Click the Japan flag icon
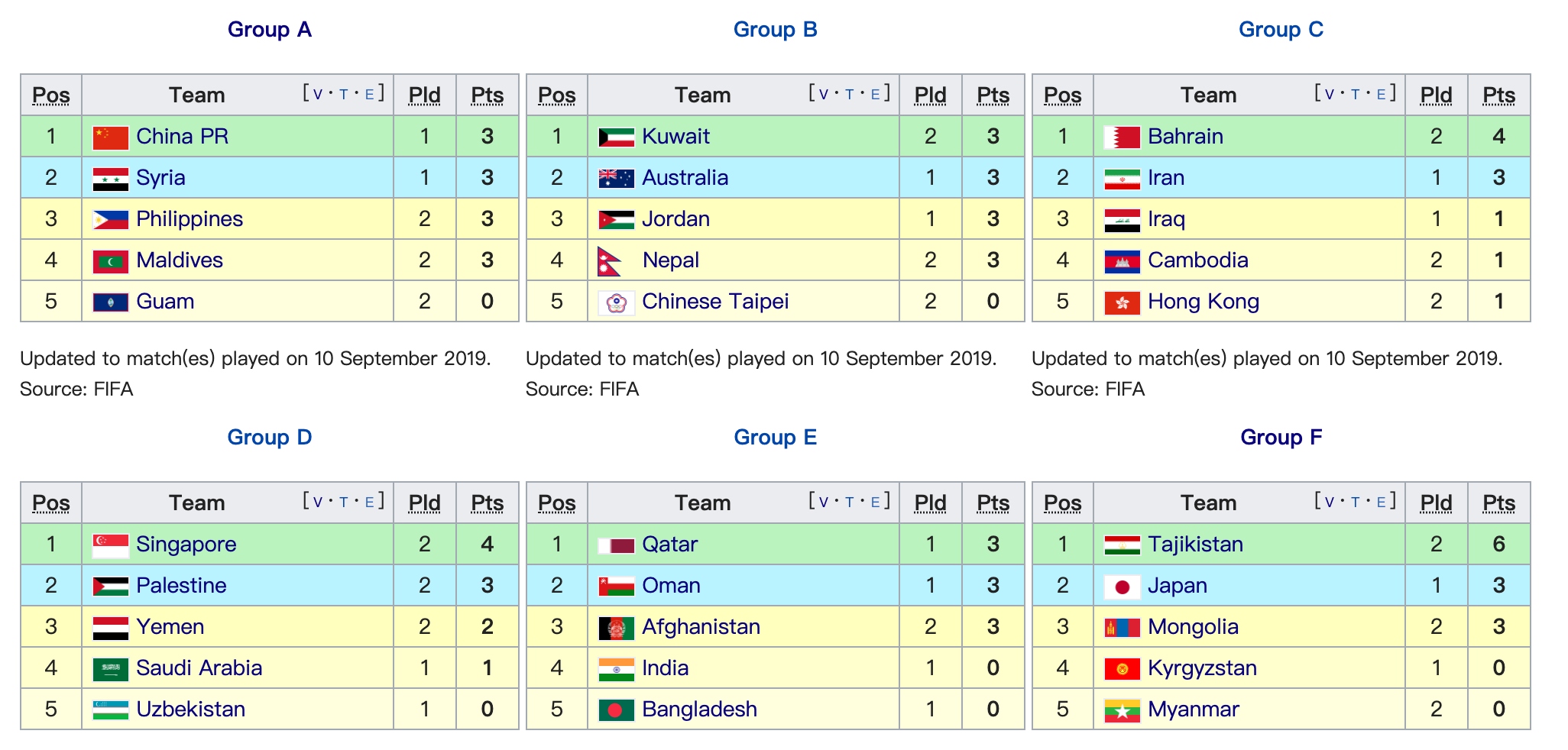 (1122, 587)
